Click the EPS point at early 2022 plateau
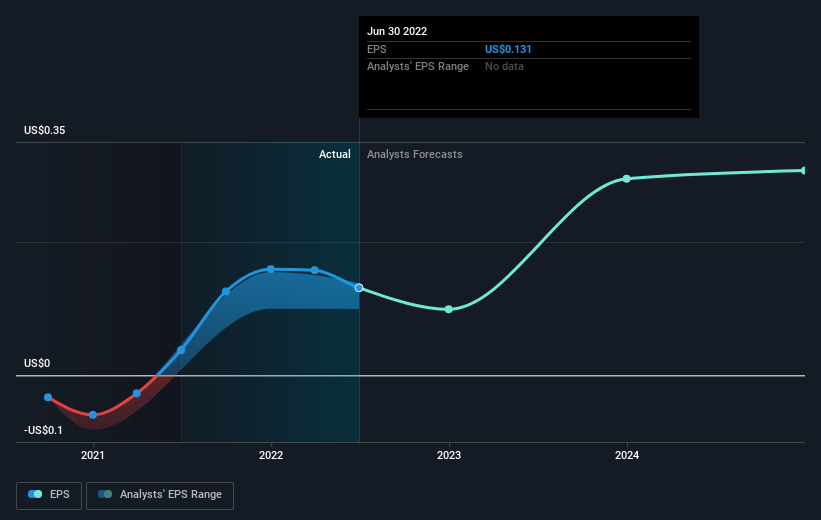Image resolution: width=821 pixels, height=520 pixels. tap(315, 270)
